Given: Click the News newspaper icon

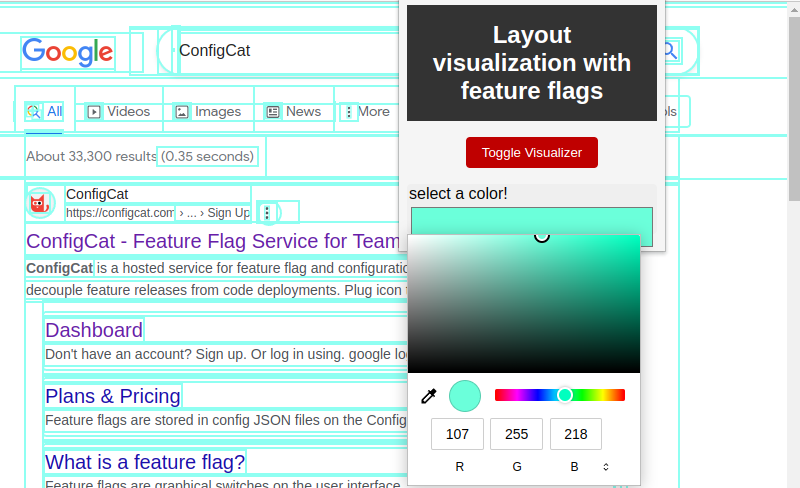Looking at the screenshot, I should coord(273,112).
